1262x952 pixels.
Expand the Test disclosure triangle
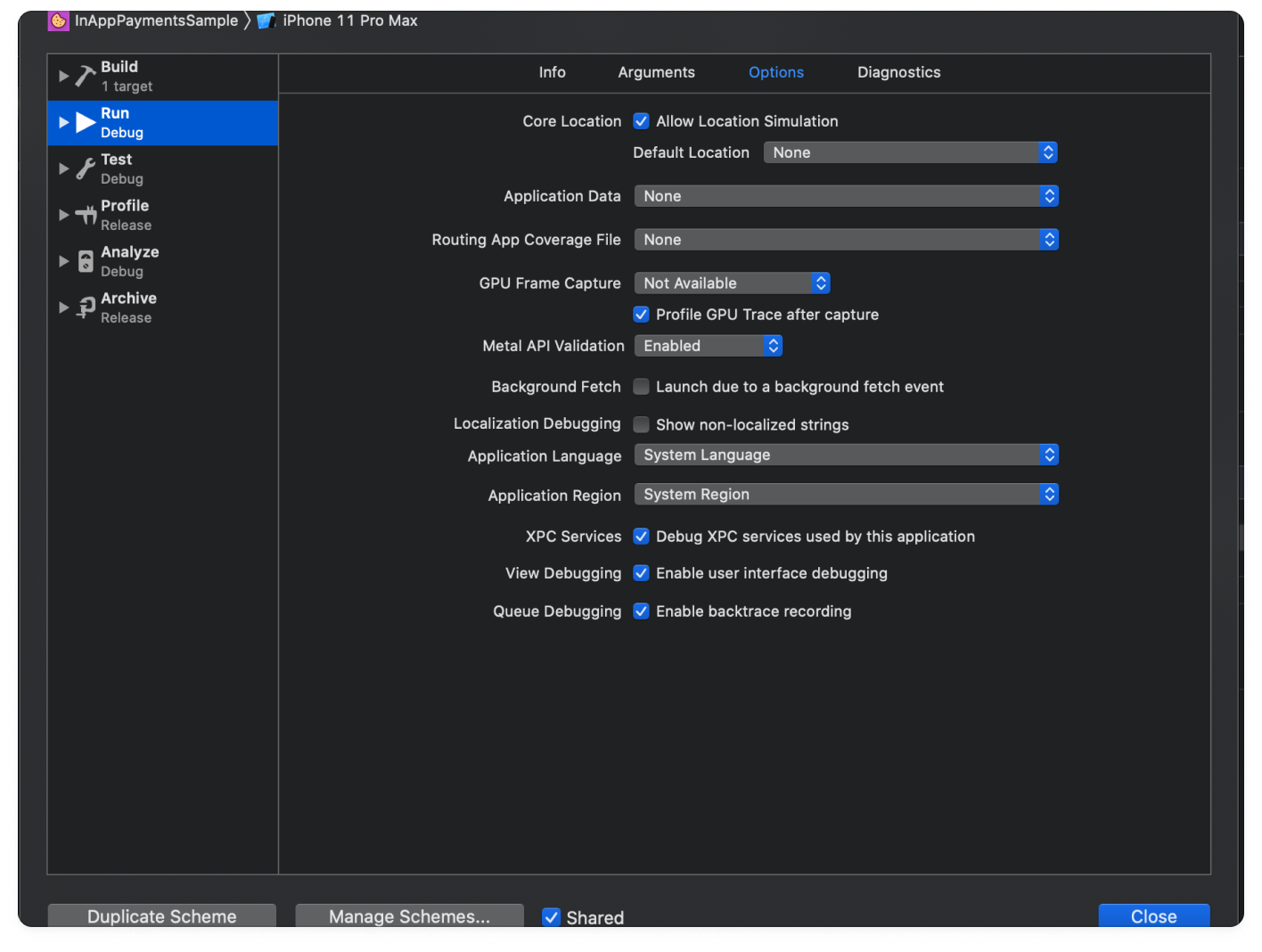coord(63,168)
